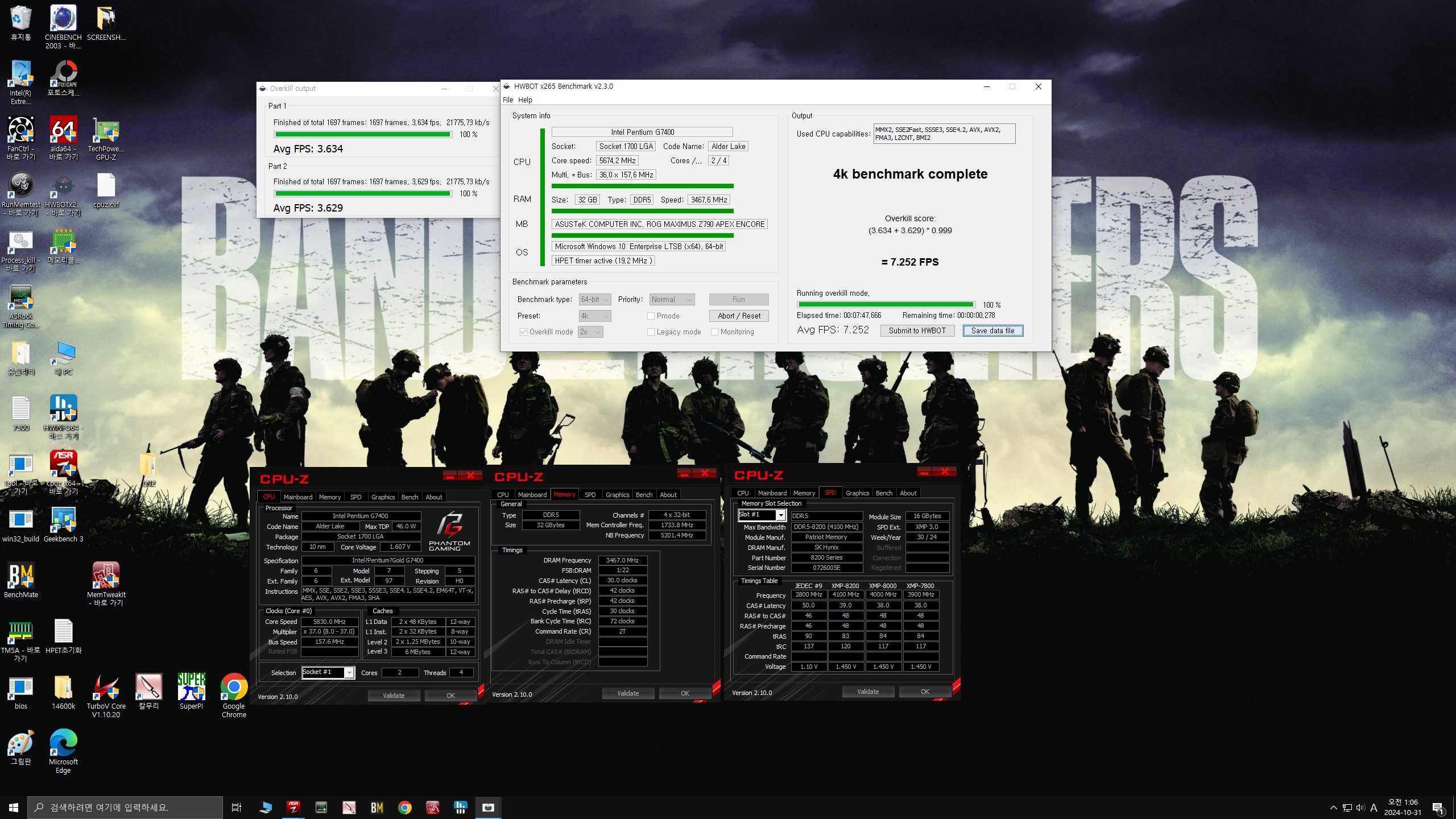1456x819 pixels.
Task: Open Help menu in HWBOT x265
Action: click(525, 100)
